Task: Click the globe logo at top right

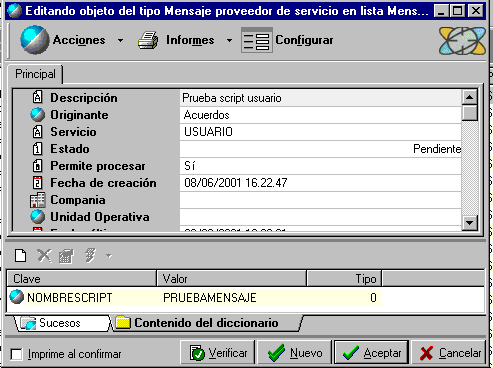Action: 462,41
